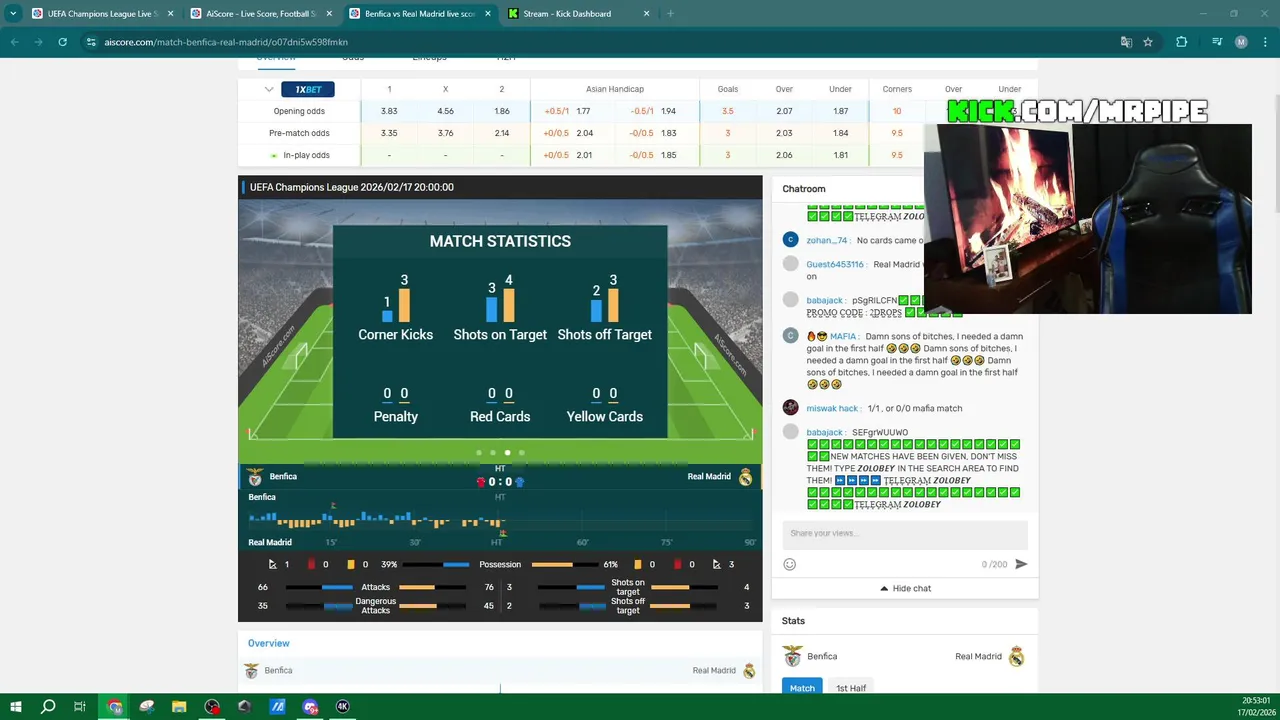
Task: Close the UEFA Champions League tab
Action: pyautogui.click(x=170, y=14)
